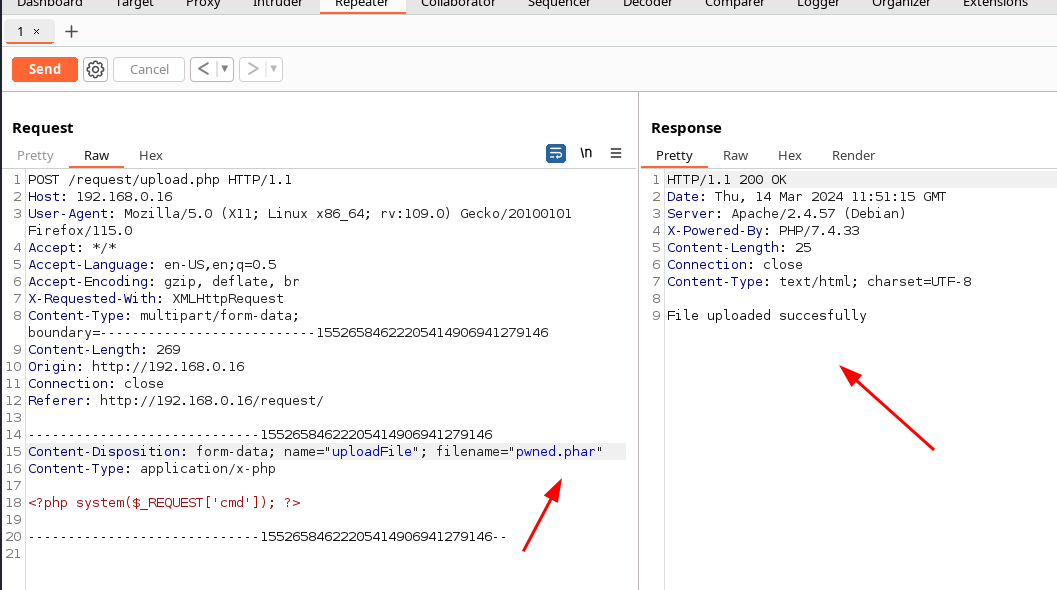Go forward to next request
This screenshot has width=1057, height=590.
pyautogui.click(x=253, y=69)
